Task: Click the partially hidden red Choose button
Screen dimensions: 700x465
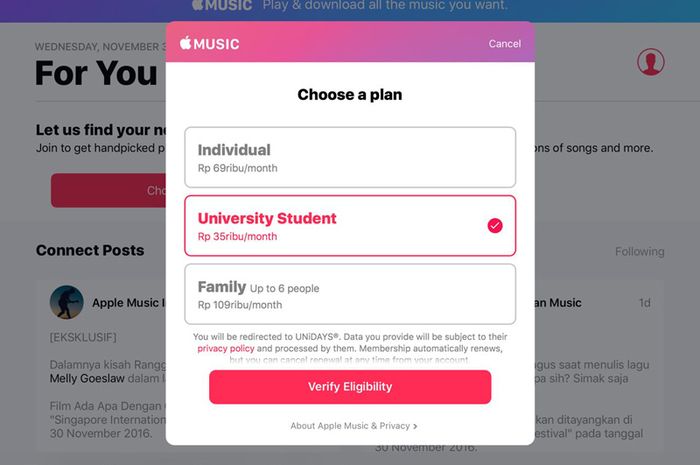Action: tap(108, 190)
